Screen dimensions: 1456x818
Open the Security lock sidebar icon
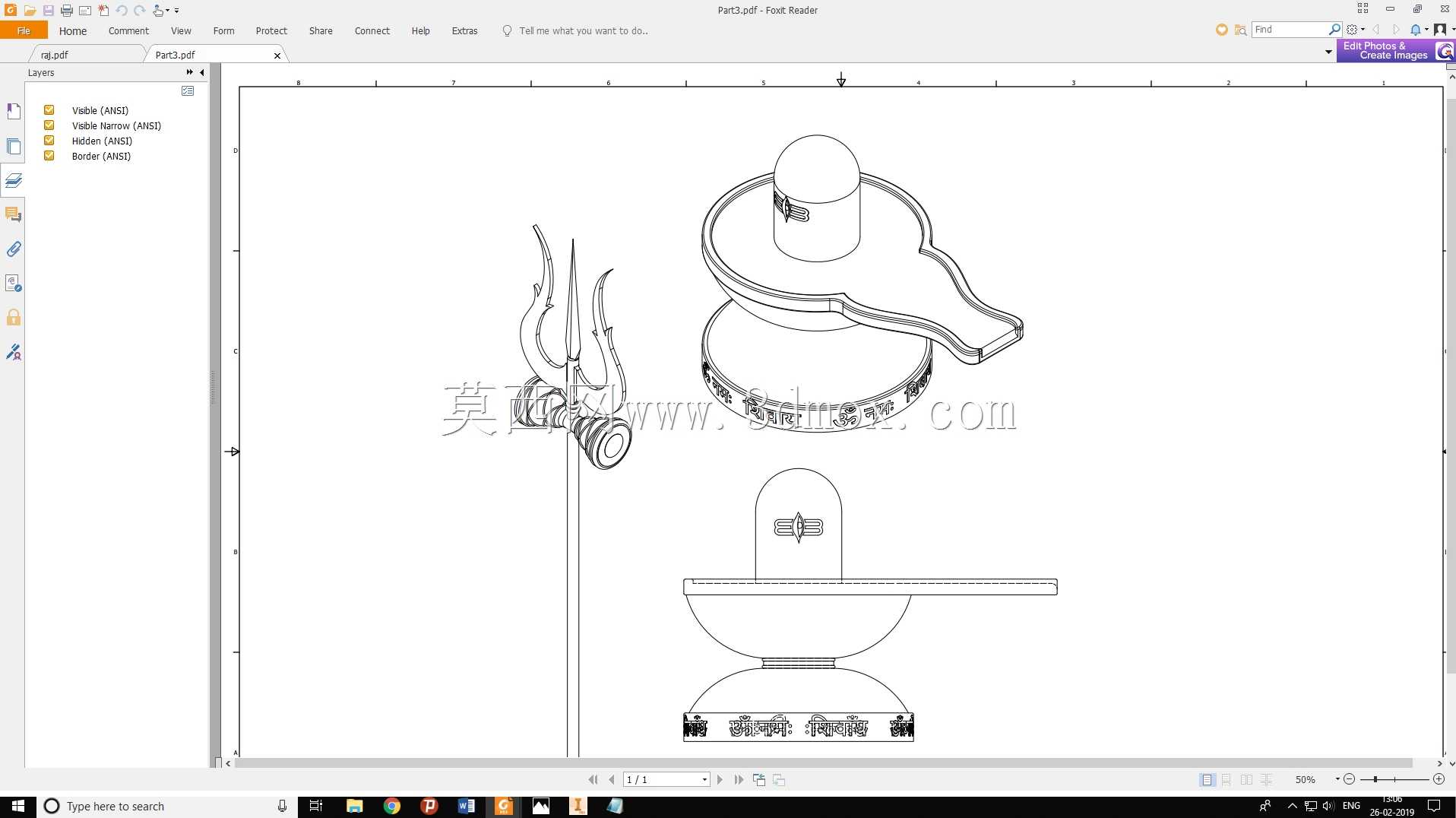click(x=14, y=317)
